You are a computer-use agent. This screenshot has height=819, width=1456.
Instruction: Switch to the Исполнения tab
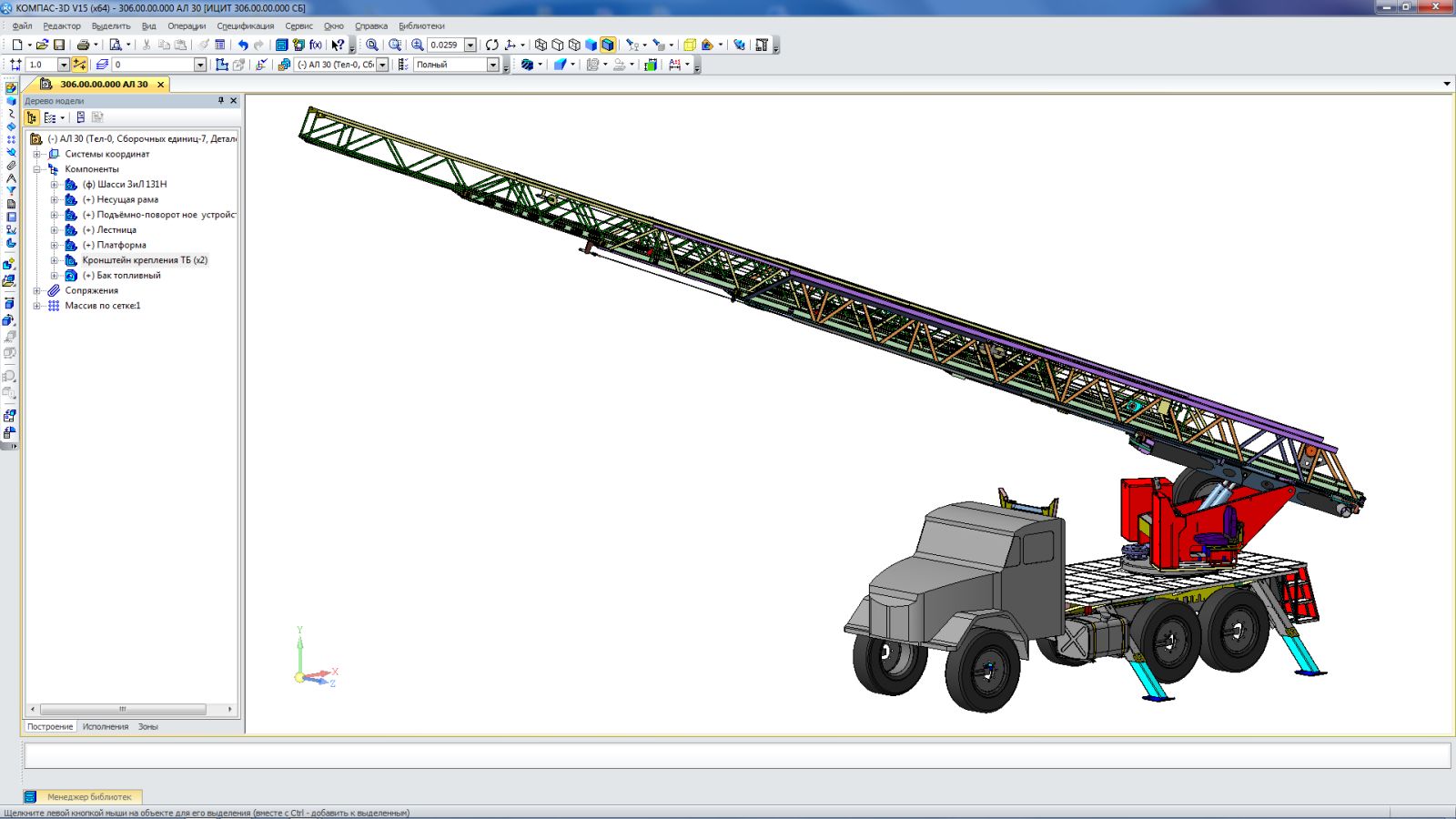click(106, 727)
